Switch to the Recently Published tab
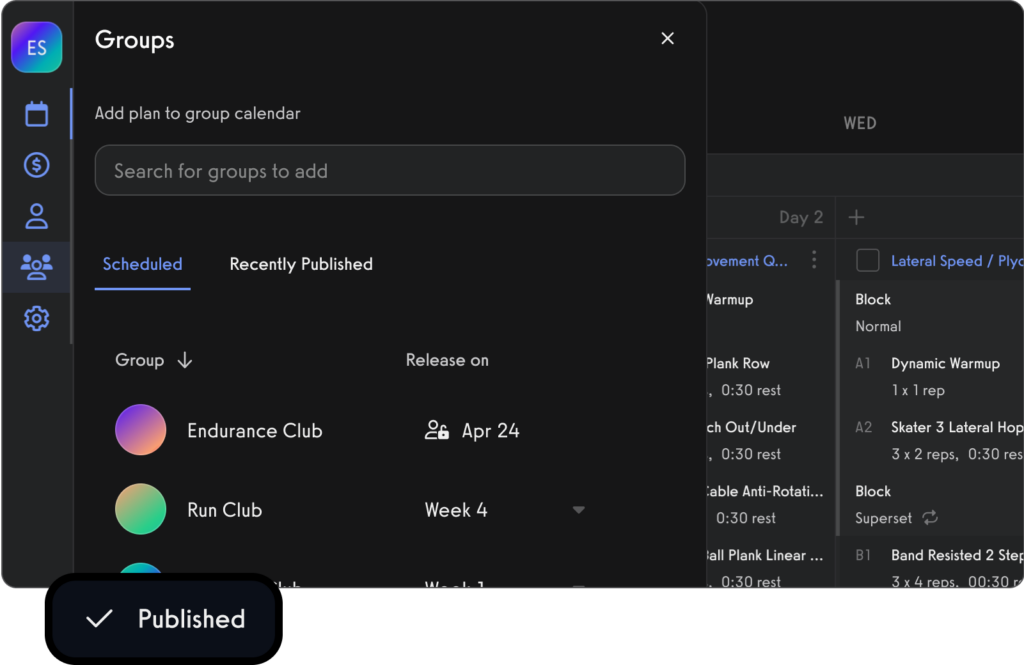 pyautogui.click(x=300, y=264)
